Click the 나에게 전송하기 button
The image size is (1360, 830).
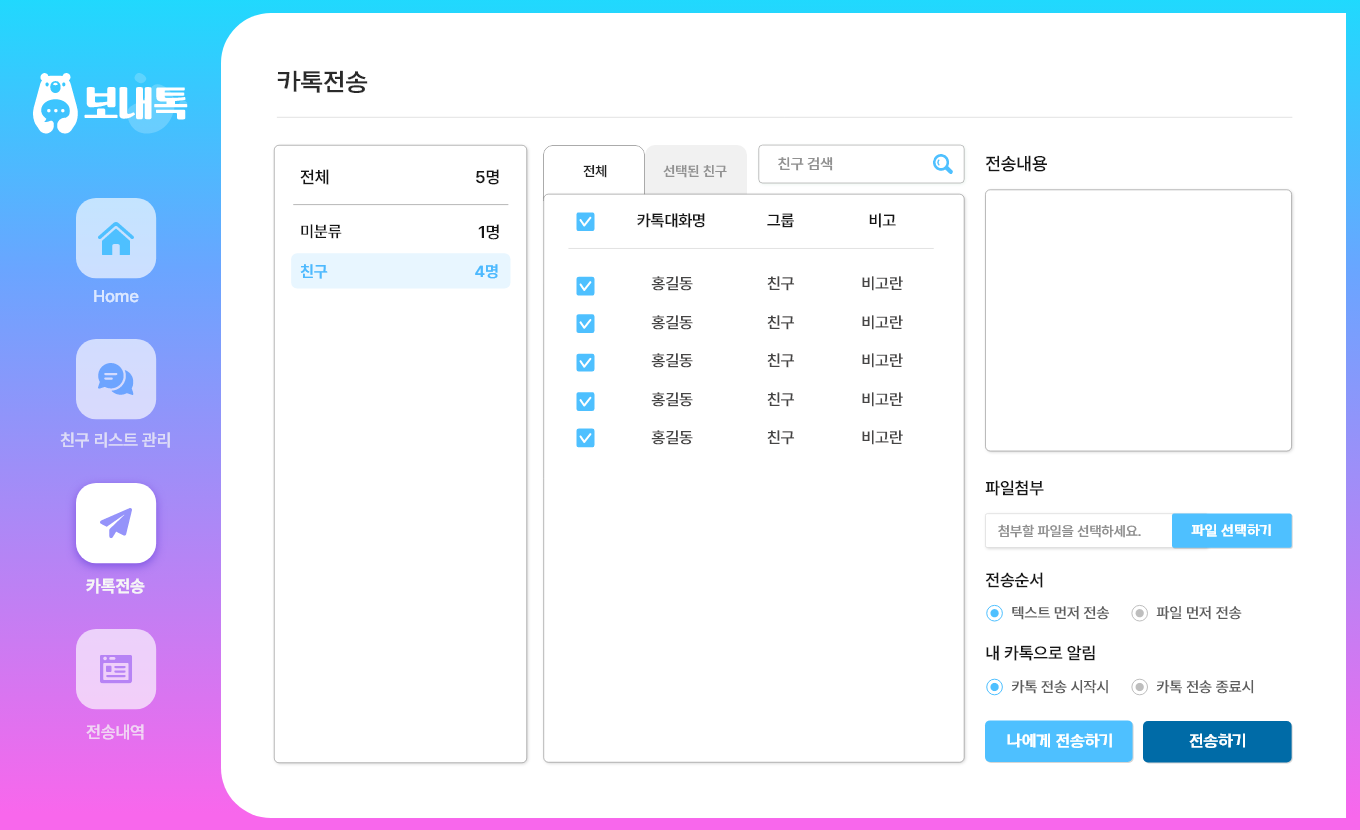[x=1059, y=741]
